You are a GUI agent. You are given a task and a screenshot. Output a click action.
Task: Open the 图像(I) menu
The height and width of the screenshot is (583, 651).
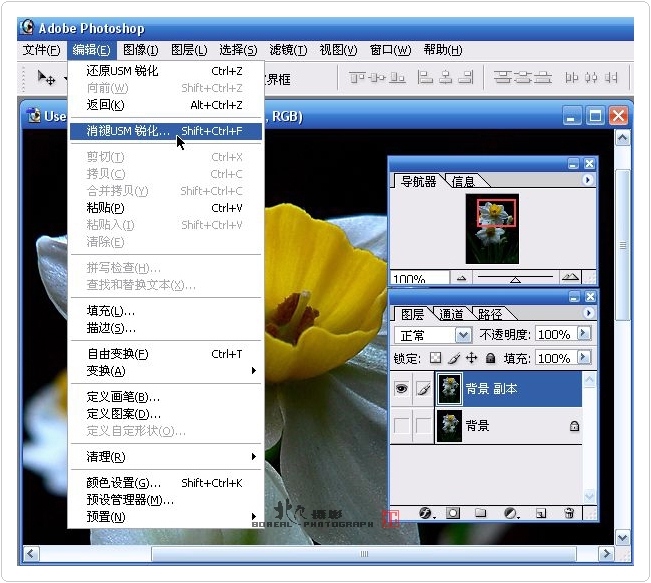141,50
